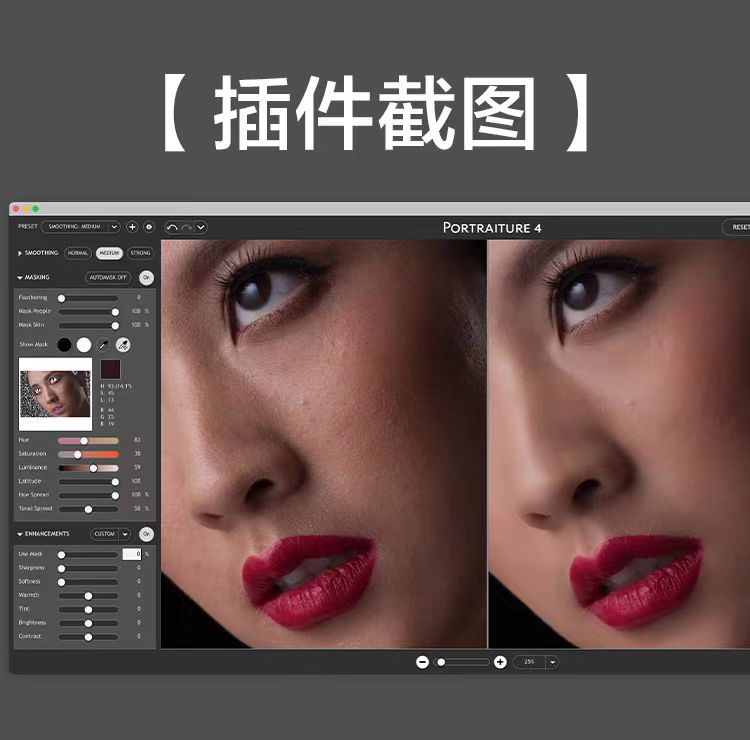750x740 pixels.
Task: Click the Luminance slider
Action: coord(88,468)
